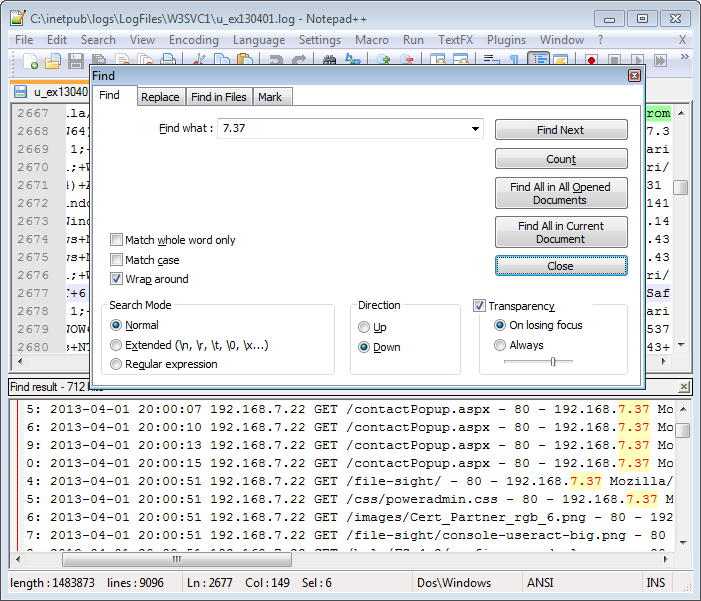Click the Paste clipboard icon

pos(245,60)
